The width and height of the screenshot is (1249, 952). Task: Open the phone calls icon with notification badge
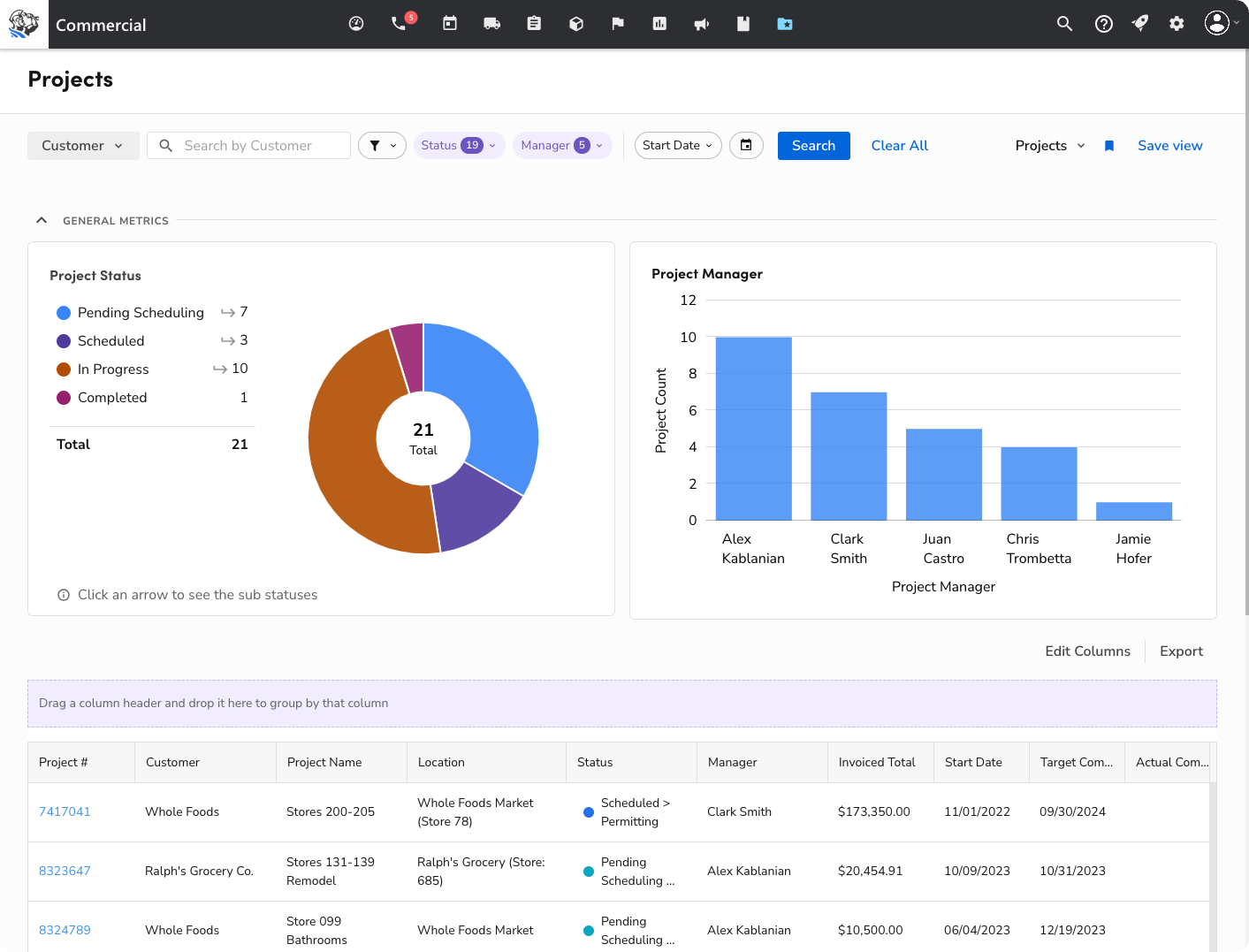[398, 24]
